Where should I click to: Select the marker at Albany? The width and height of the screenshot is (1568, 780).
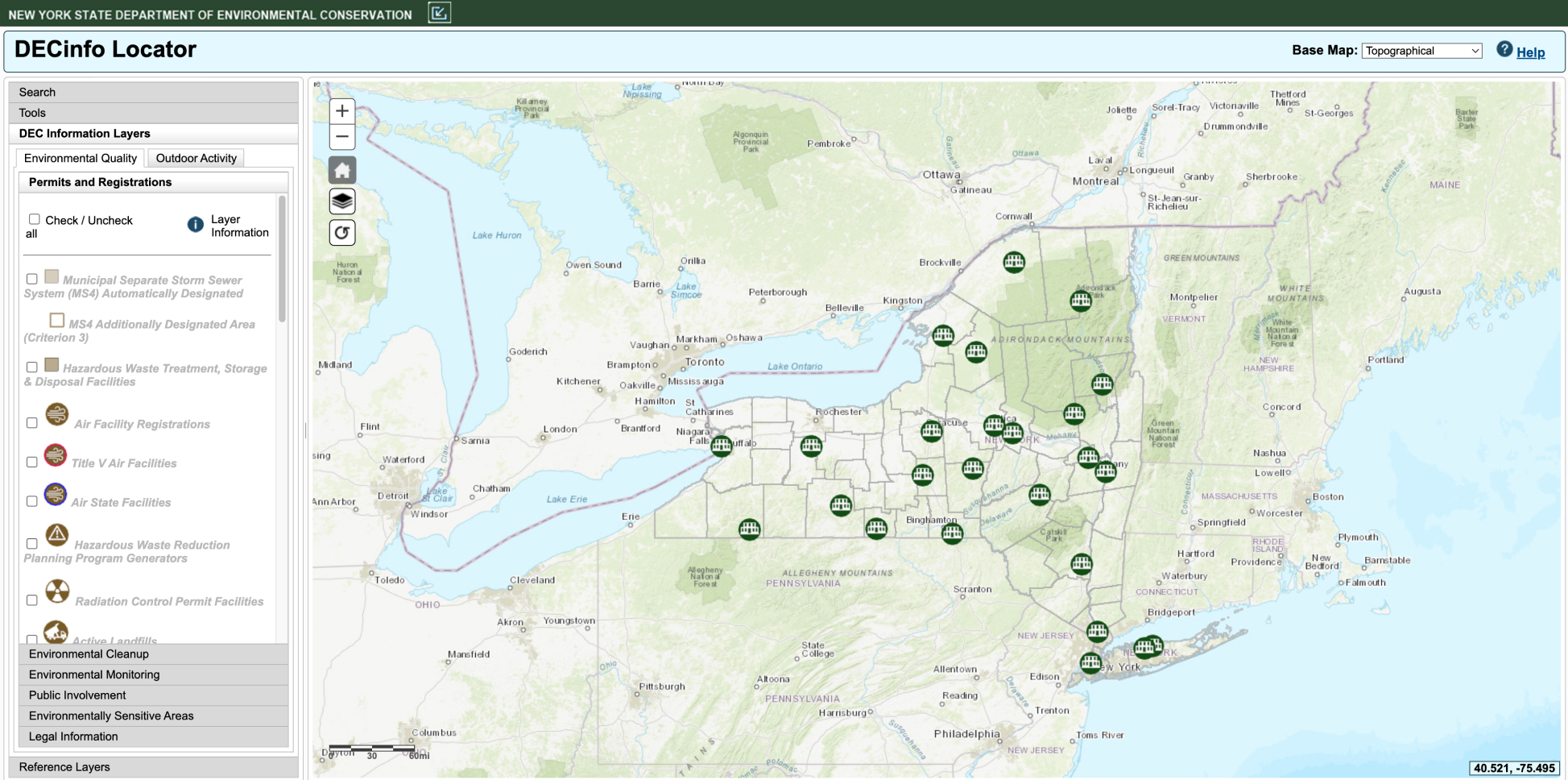point(1106,471)
